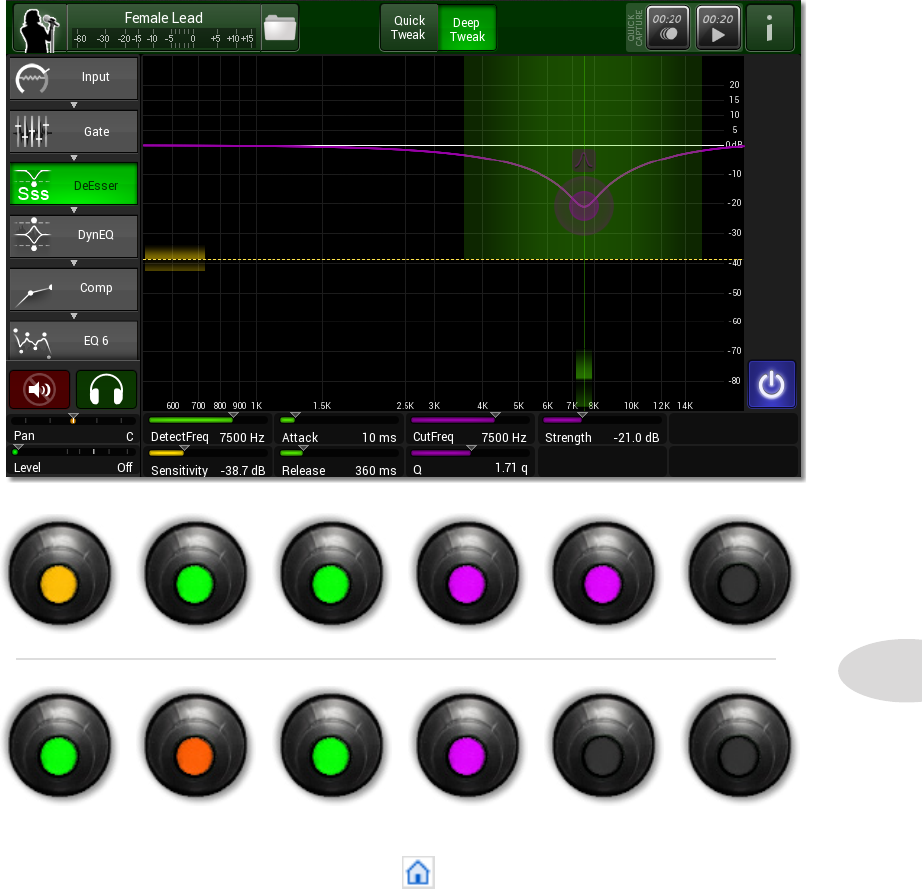922x889 pixels.
Task: Click the bandwidth handle above the node
Action: (584, 160)
